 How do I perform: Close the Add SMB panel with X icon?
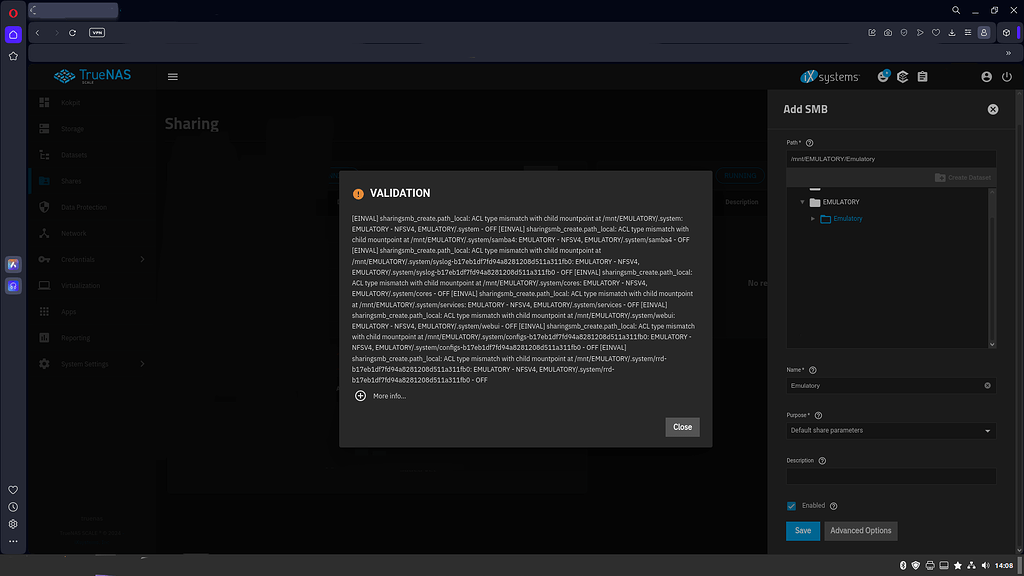click(x=992, y=109)
